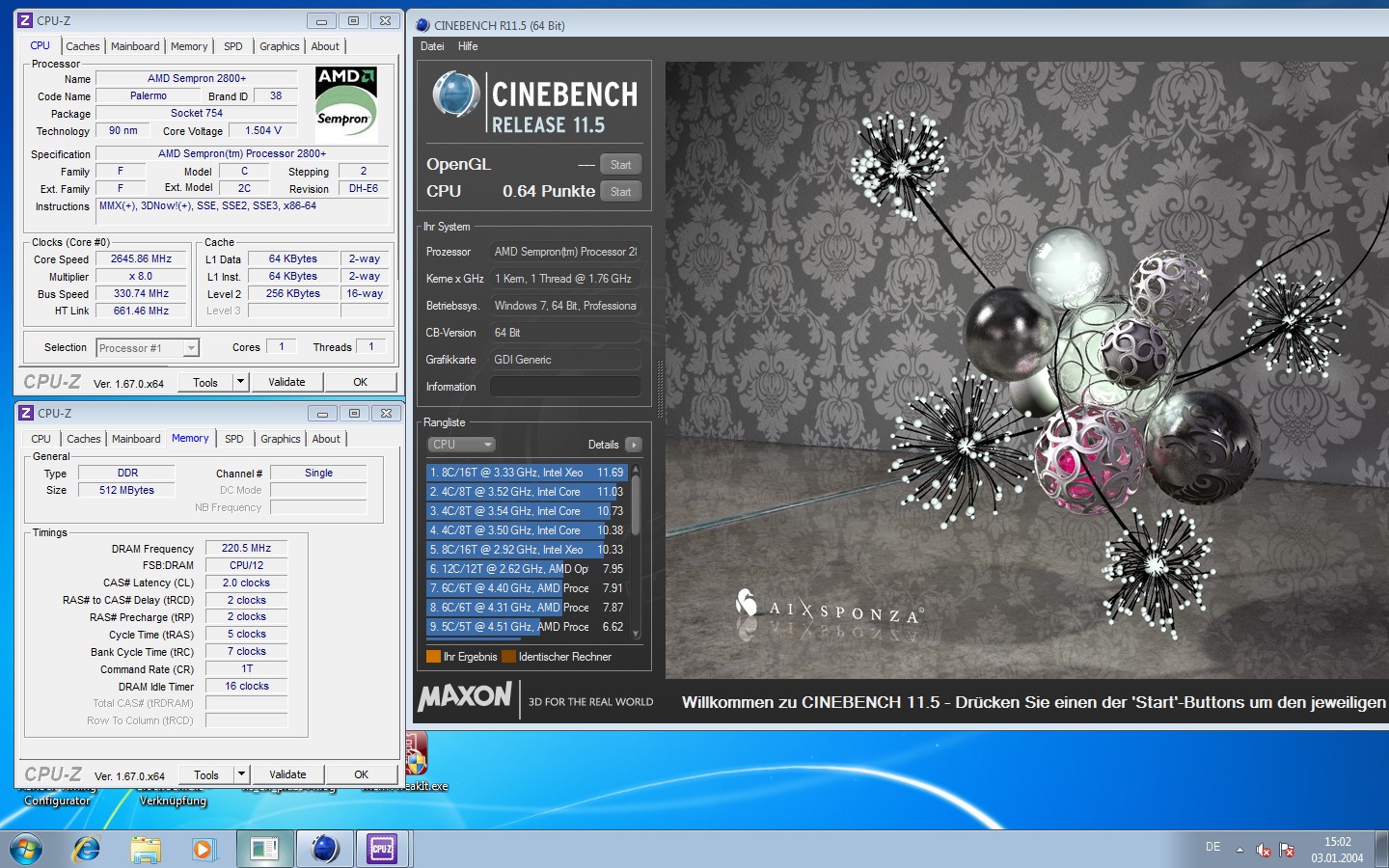The height and width of the screenshot is (868, 1389).
Task: Open Windows Explorer folder icon in taskbar
Action: click(146, 849)
